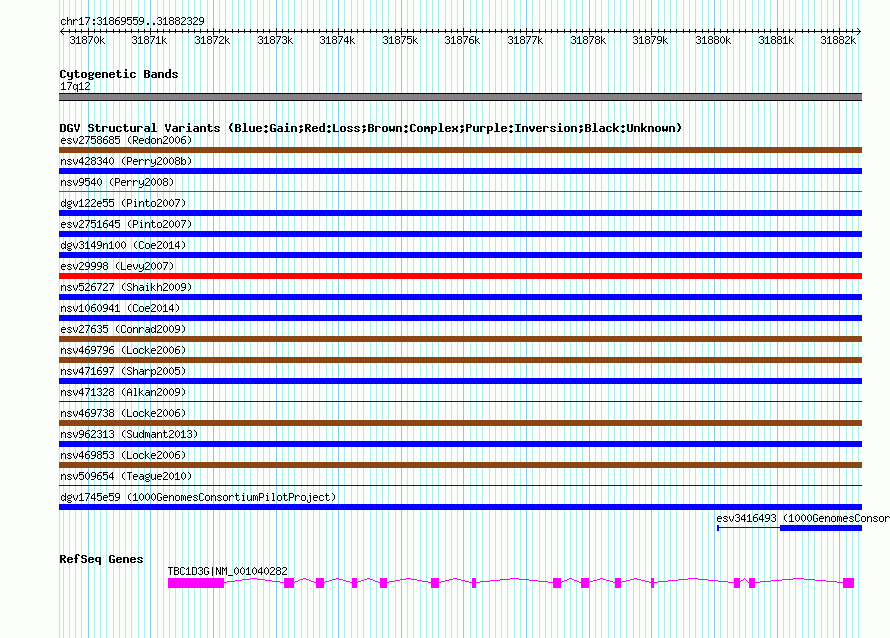
Task: Click the thick blue esv3416493 feature bar
Action: (x=821, y=528)
